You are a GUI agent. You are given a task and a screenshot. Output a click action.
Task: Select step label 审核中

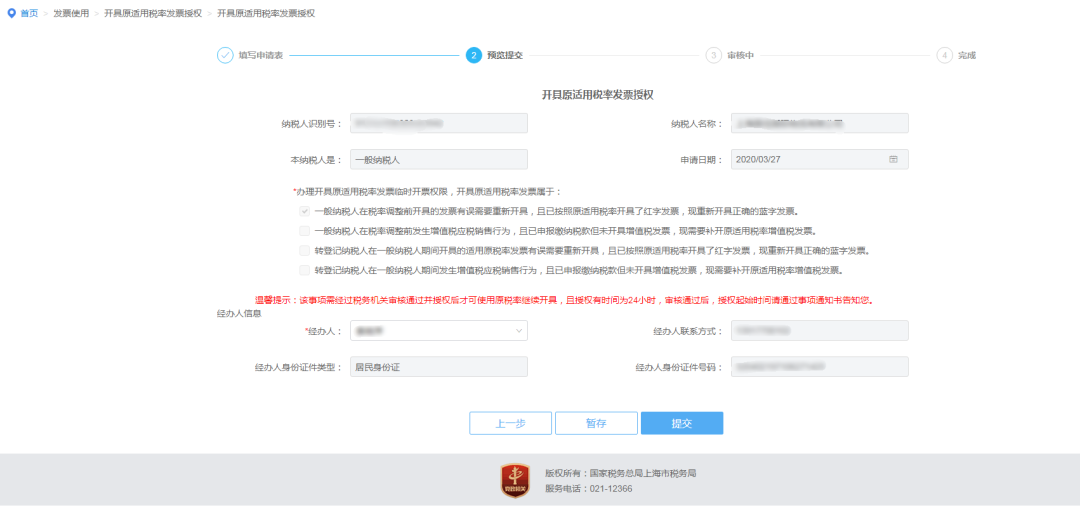[740, 55]
